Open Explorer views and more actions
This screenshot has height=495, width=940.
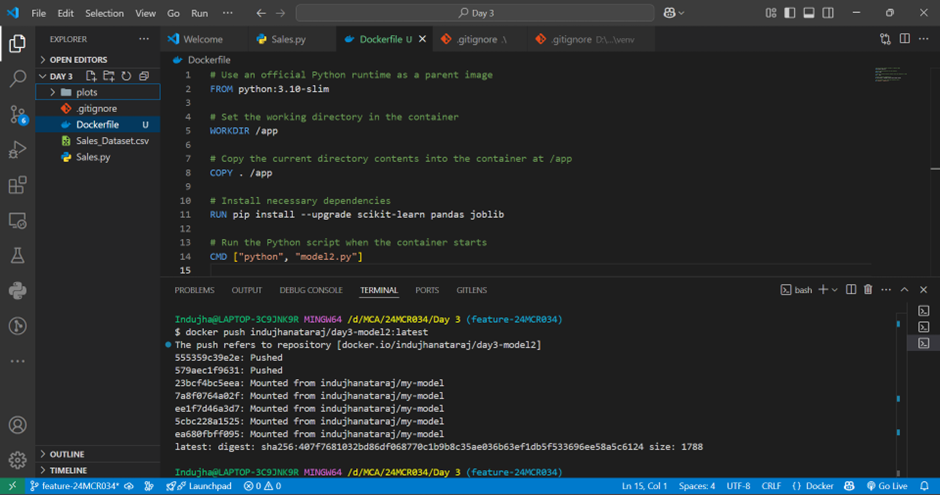pyautogui.click(x=144, y=39)
